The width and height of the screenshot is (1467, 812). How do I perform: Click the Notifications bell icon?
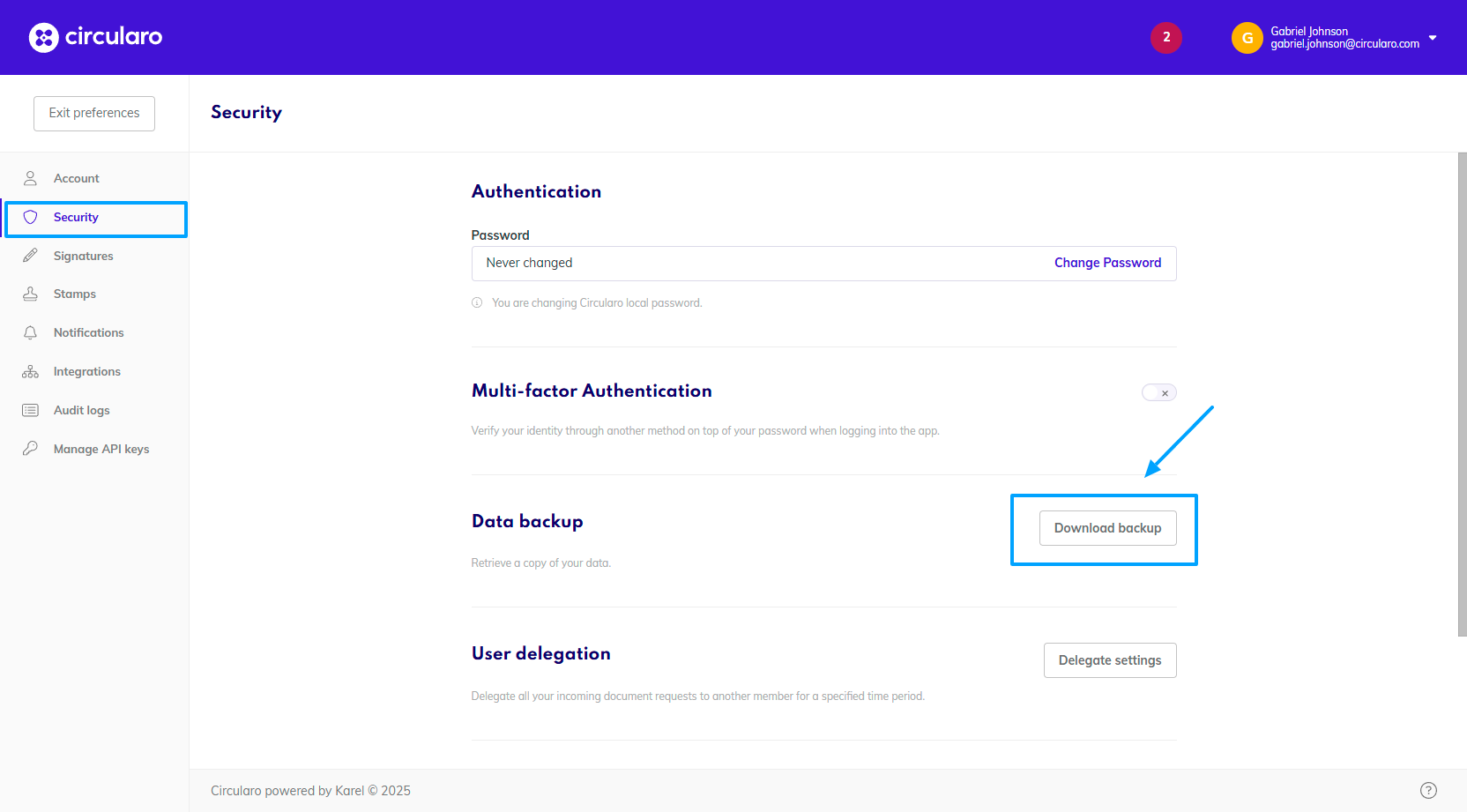(x=30, y=332)
